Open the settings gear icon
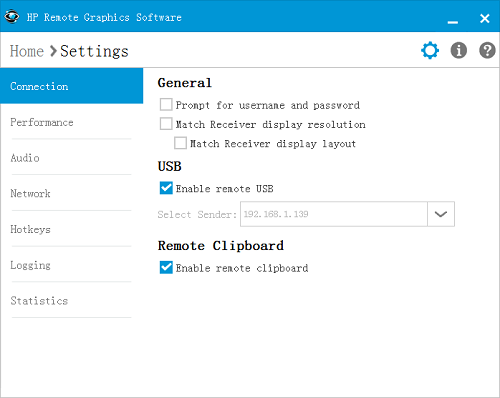500x398 pixels. coord(430,51)
